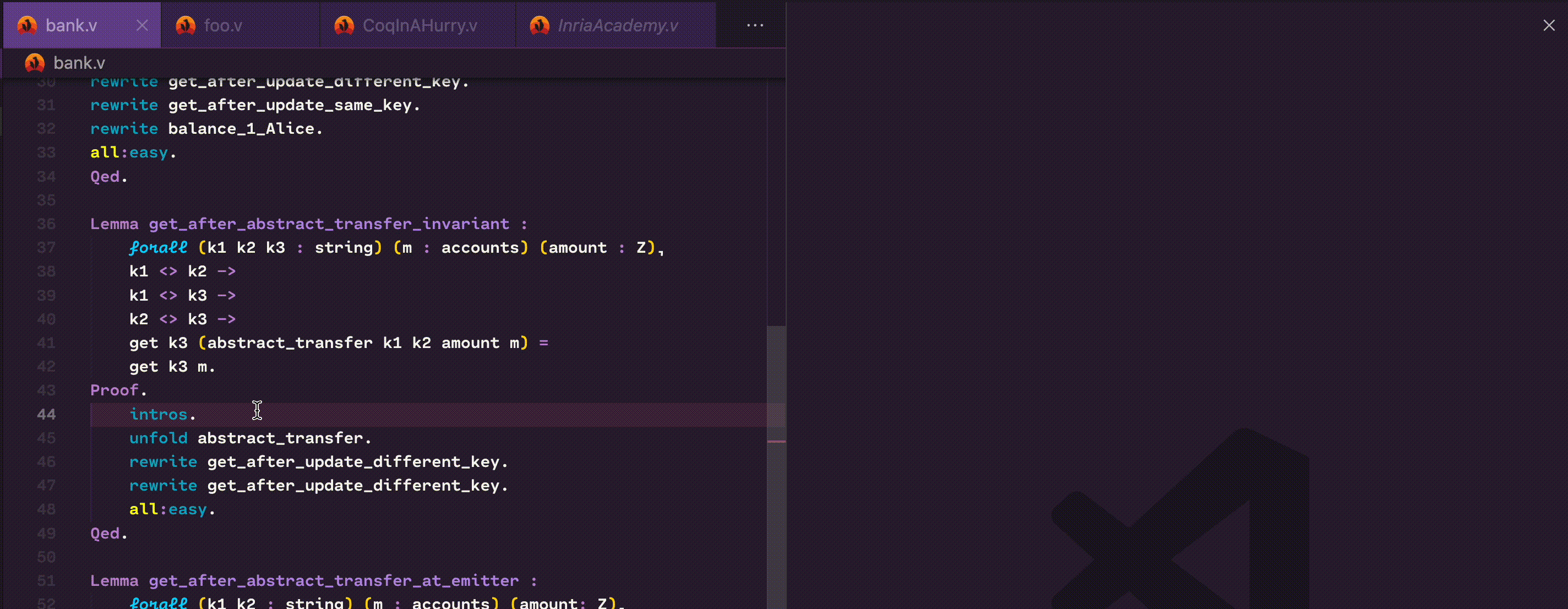This screenshot has height=609, width=1568.
Task: Click the Coq icon in the breadcrumb
Action: 35,63
